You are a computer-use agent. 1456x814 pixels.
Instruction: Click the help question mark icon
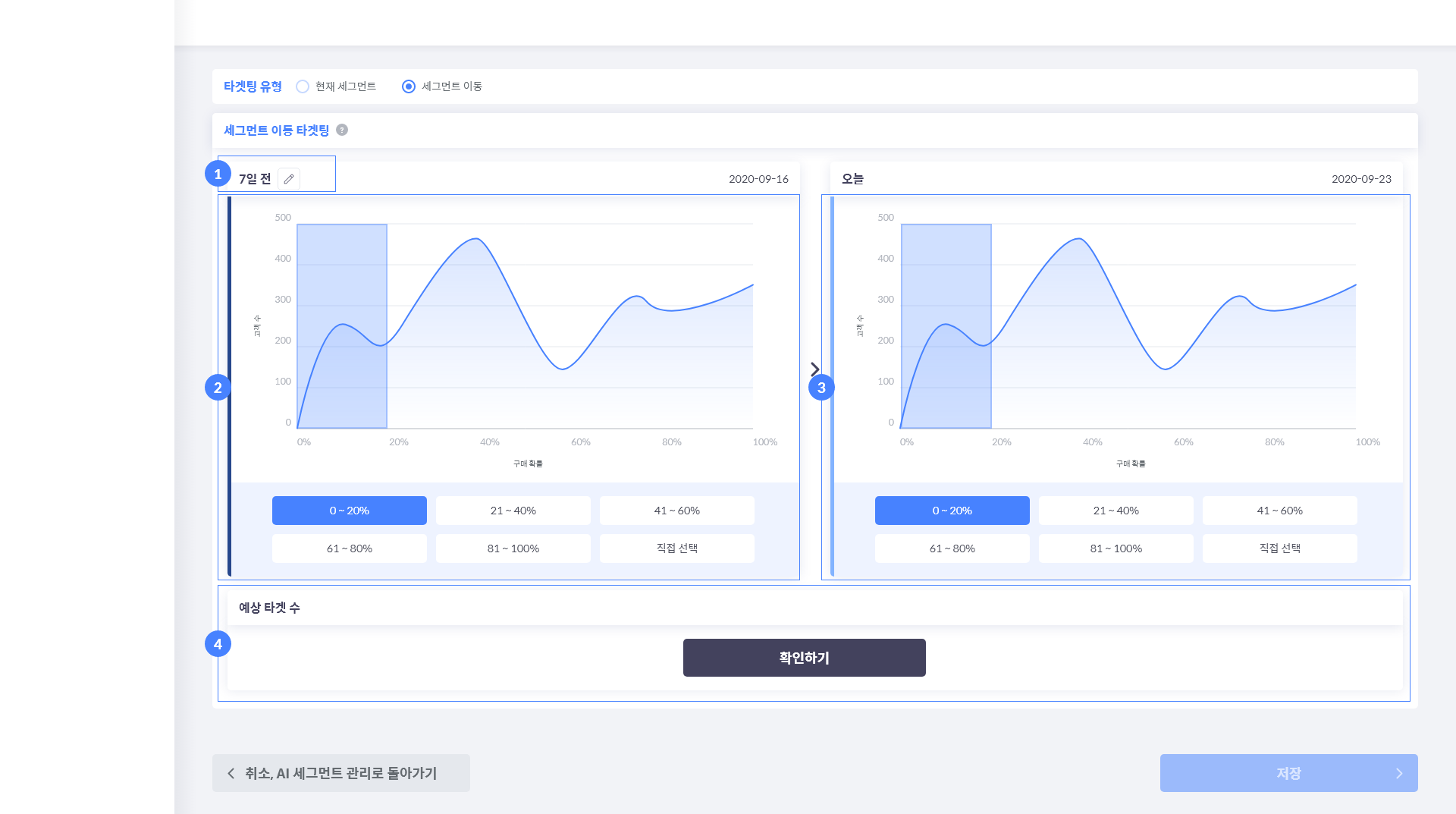tap(342, 130)
